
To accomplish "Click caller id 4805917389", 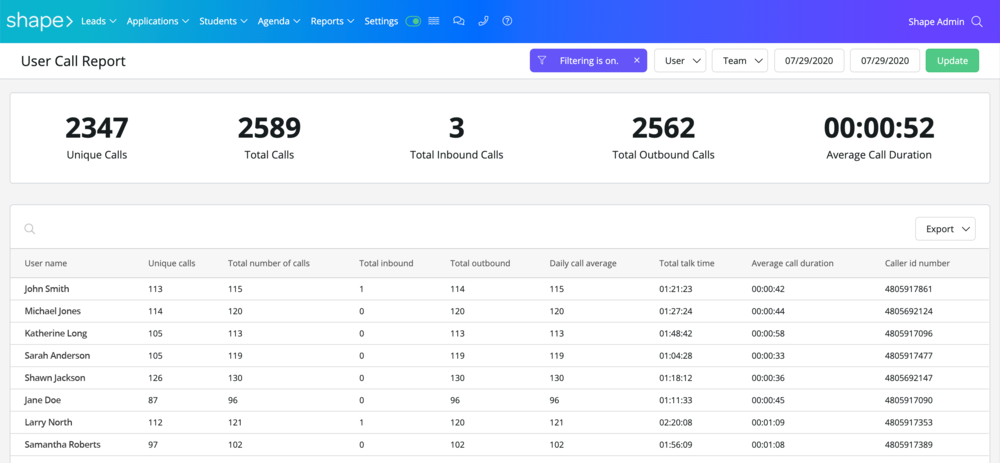I will click(908, 445).
